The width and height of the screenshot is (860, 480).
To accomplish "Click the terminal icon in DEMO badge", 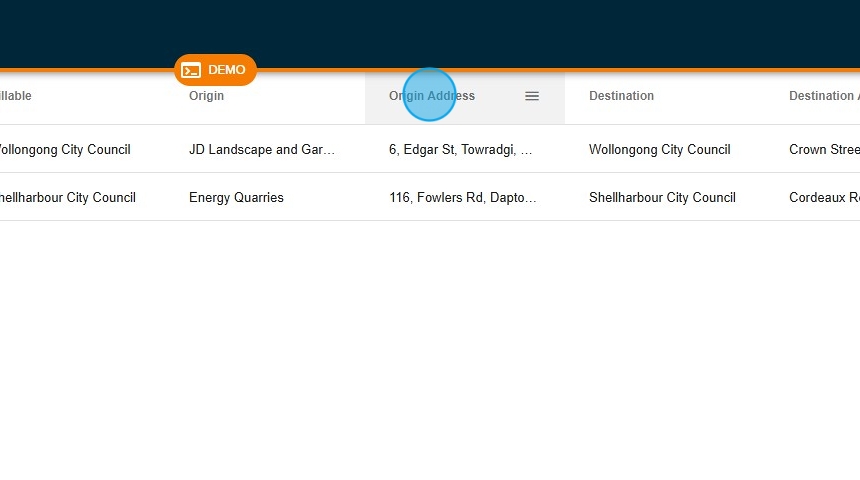I will tap(191, 70).
